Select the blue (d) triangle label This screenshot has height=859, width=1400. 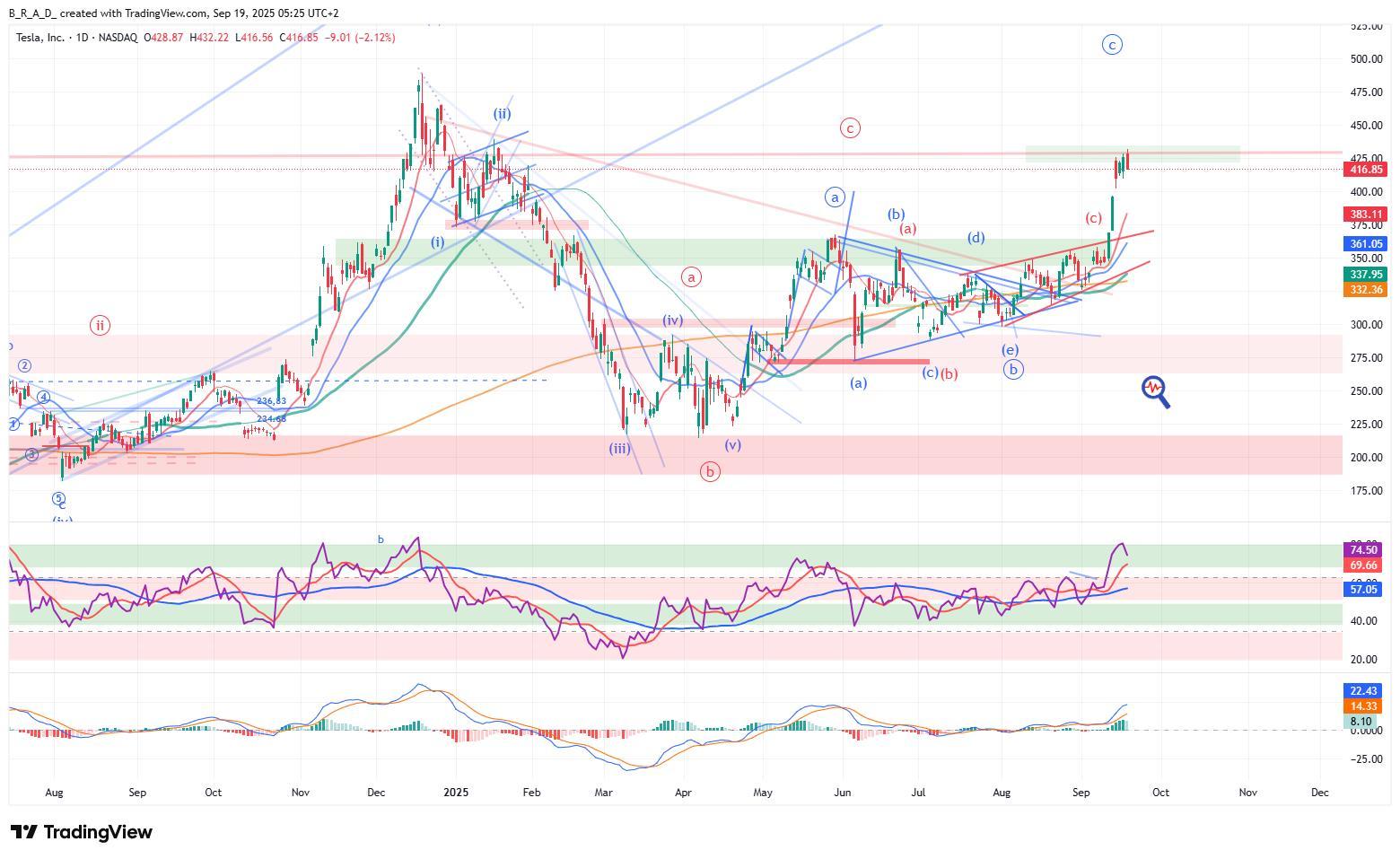[976, 238]
